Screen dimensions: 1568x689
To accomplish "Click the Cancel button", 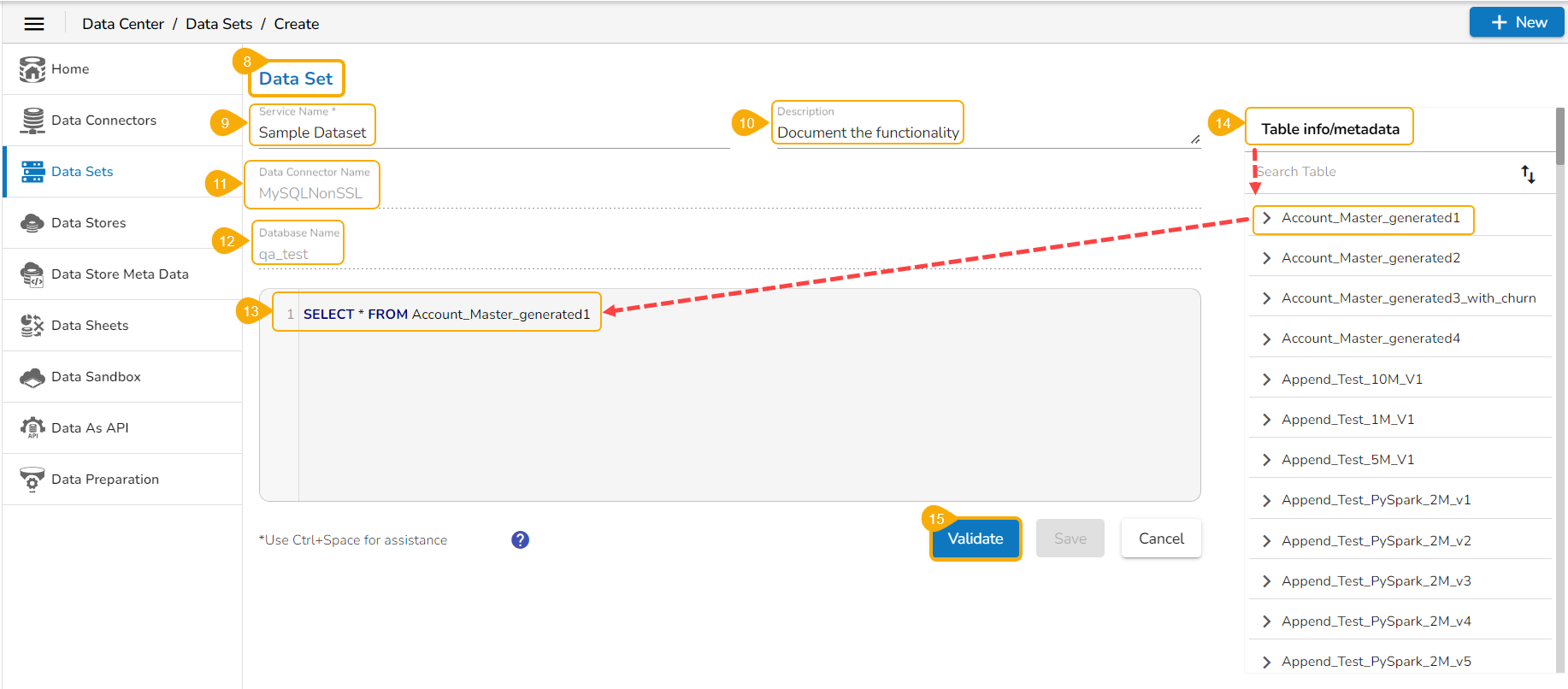I will [1161, 539].
